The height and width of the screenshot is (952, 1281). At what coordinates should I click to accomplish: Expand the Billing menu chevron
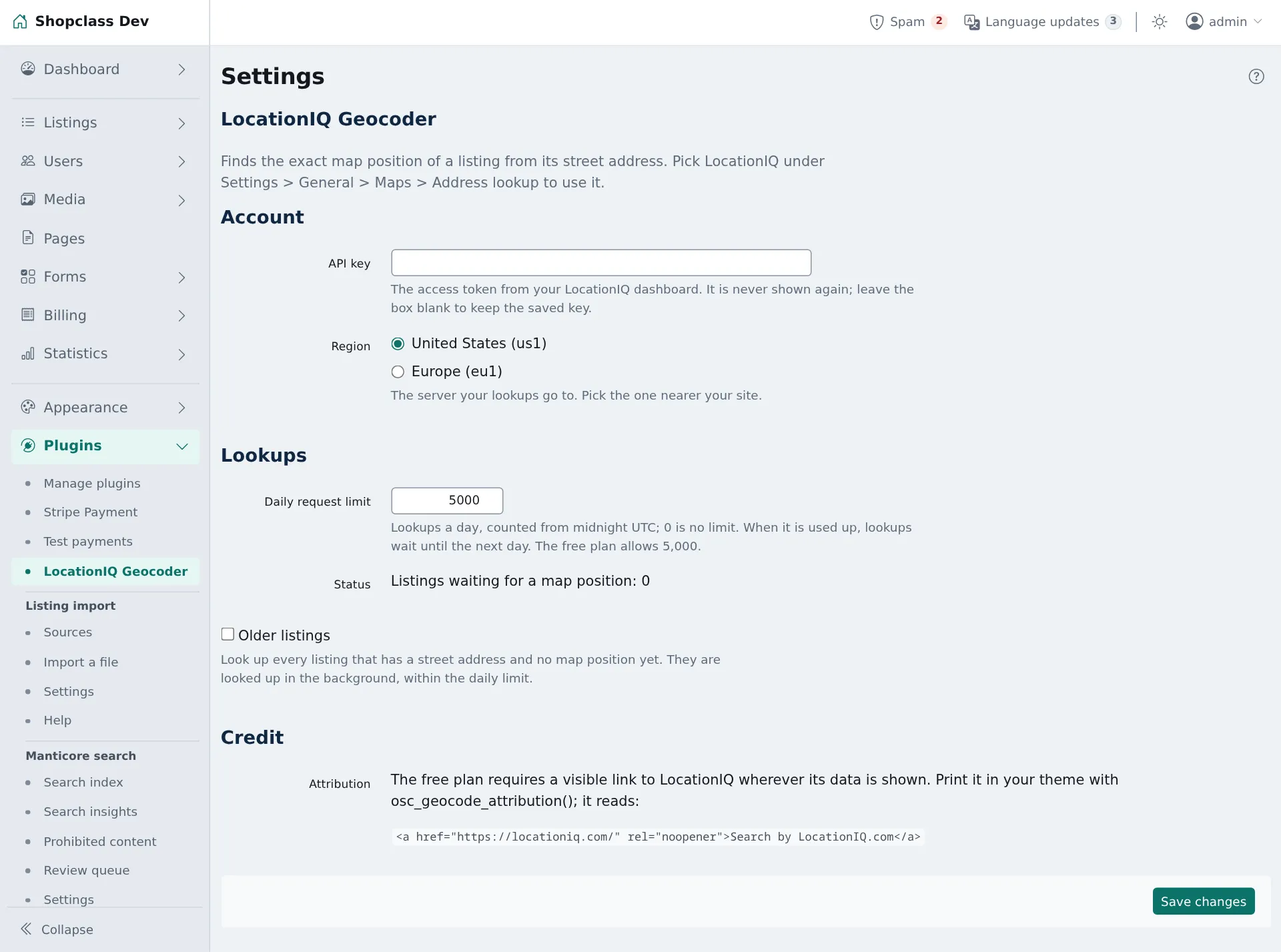181,316
